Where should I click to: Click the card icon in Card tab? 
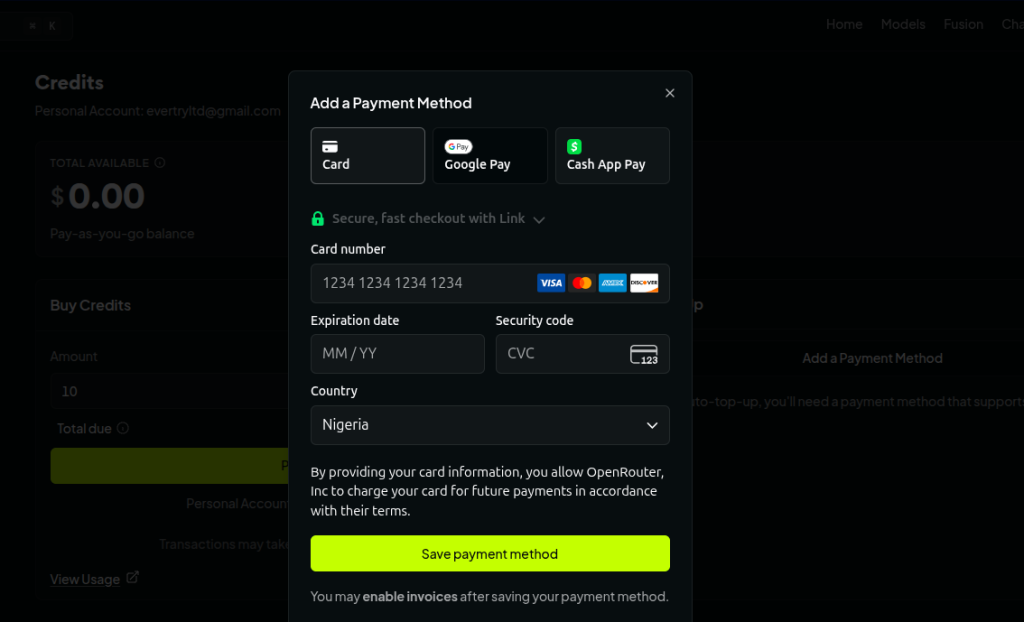pos(330,146)
